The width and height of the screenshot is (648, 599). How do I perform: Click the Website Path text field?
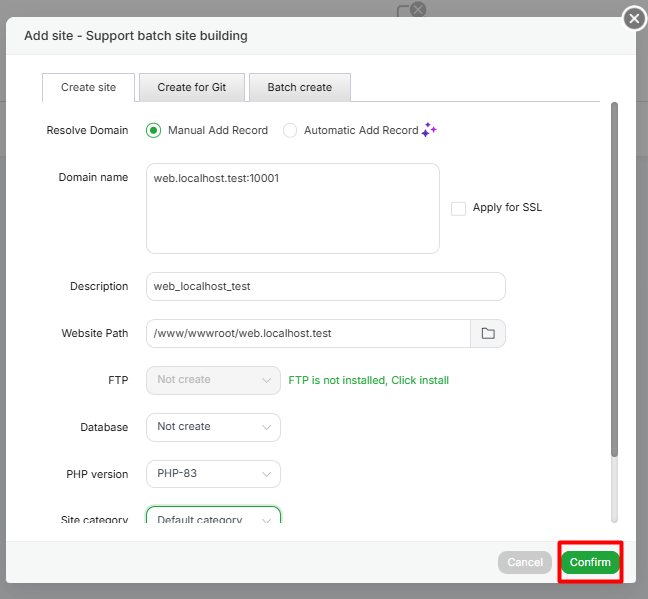click(x=308, y=333)
